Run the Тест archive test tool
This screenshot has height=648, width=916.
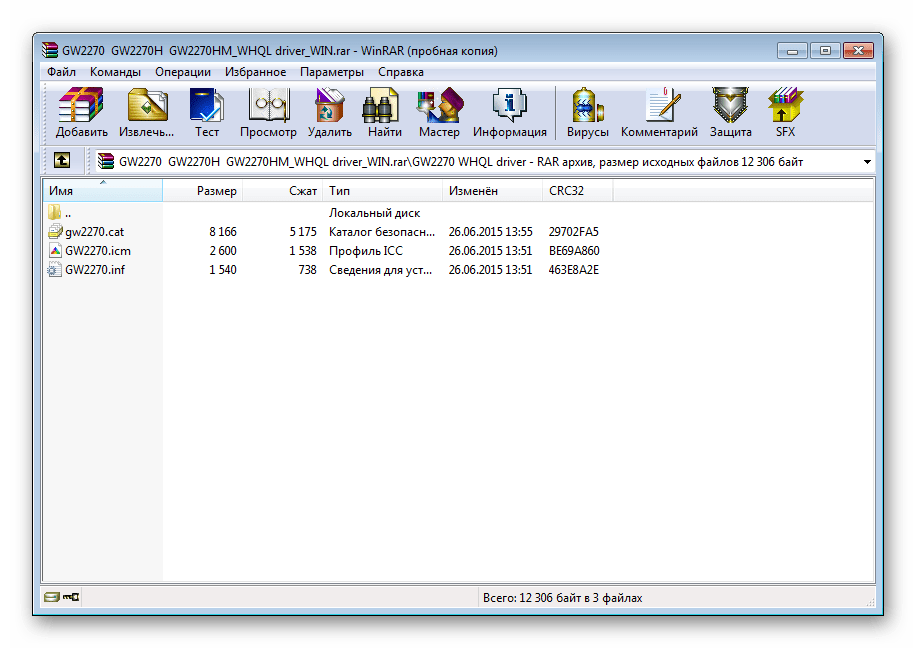click(x=207, y=112)
